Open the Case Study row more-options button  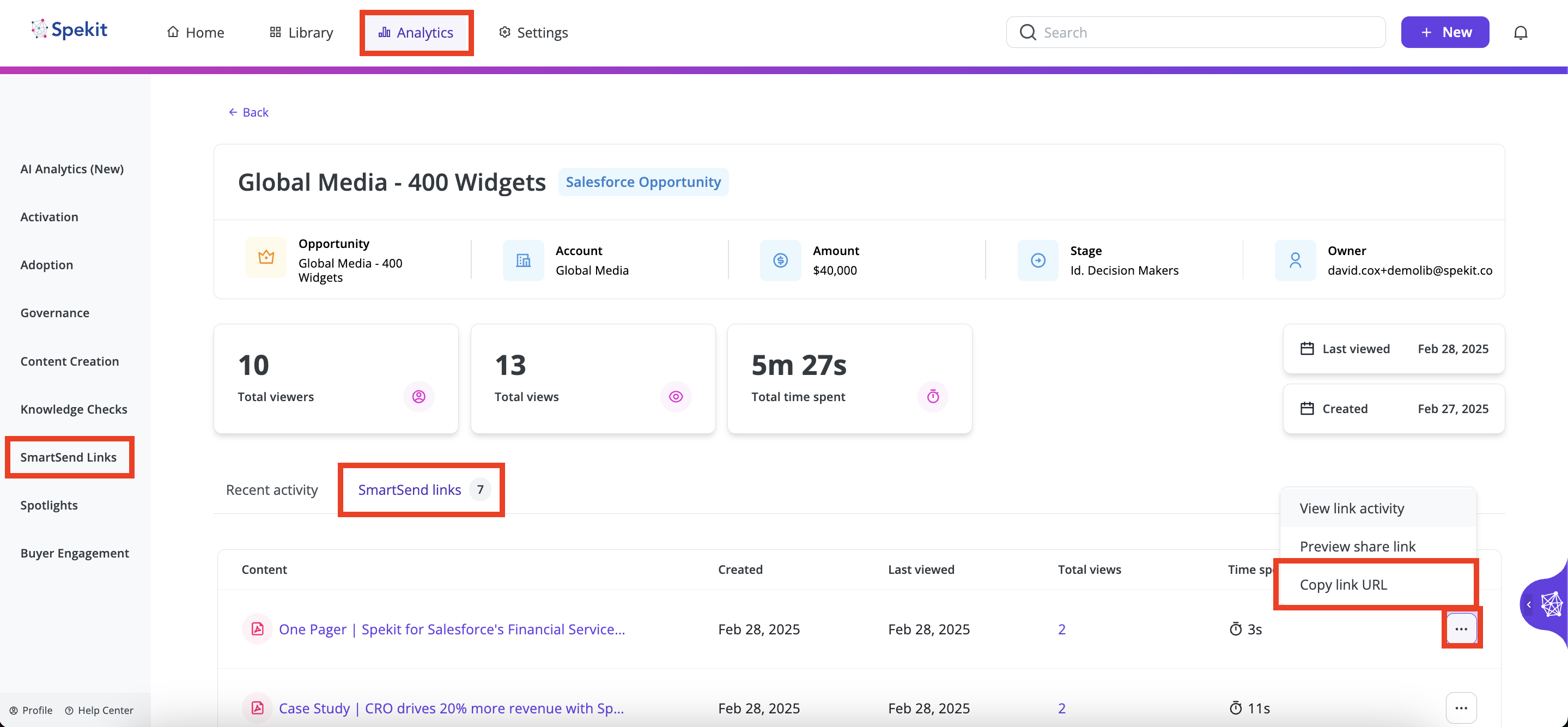coord(1461,708)
